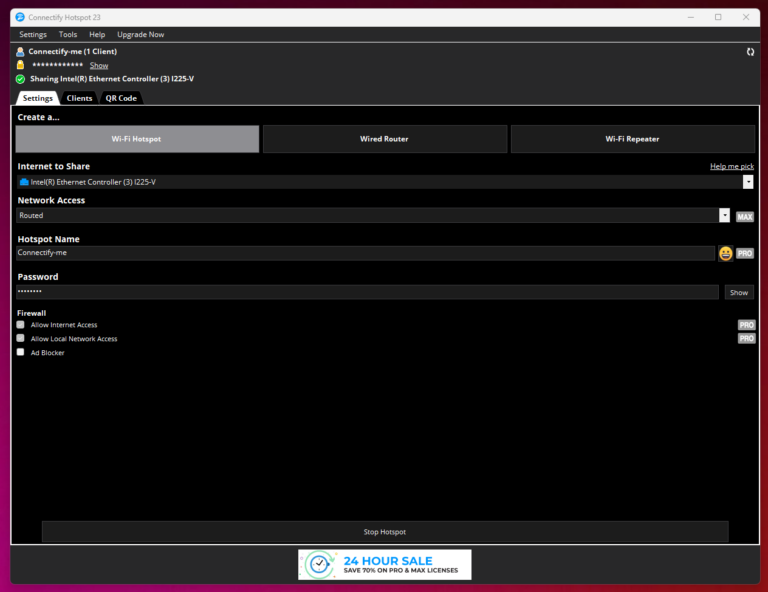768x592 pixels.
Task: Click PRO badge on Allow Internet Access row
Action: pyautogui.click(x=746, y=325)
